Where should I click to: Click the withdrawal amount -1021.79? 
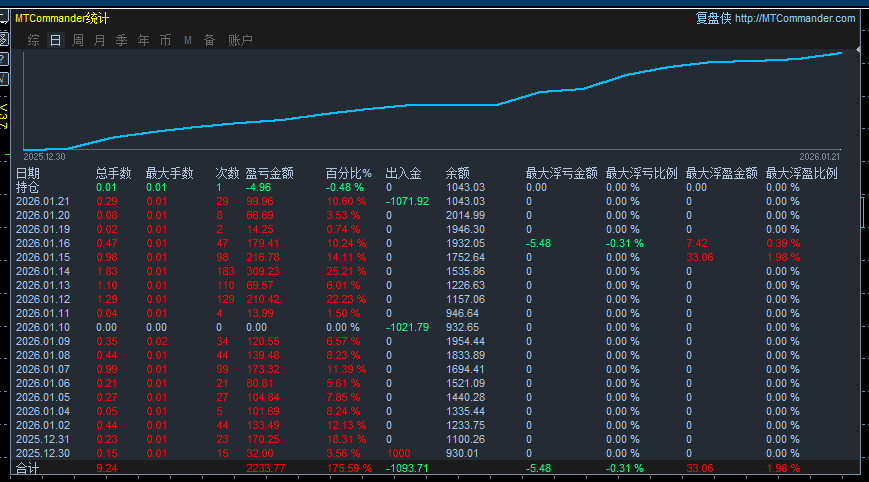pos(407,327)
